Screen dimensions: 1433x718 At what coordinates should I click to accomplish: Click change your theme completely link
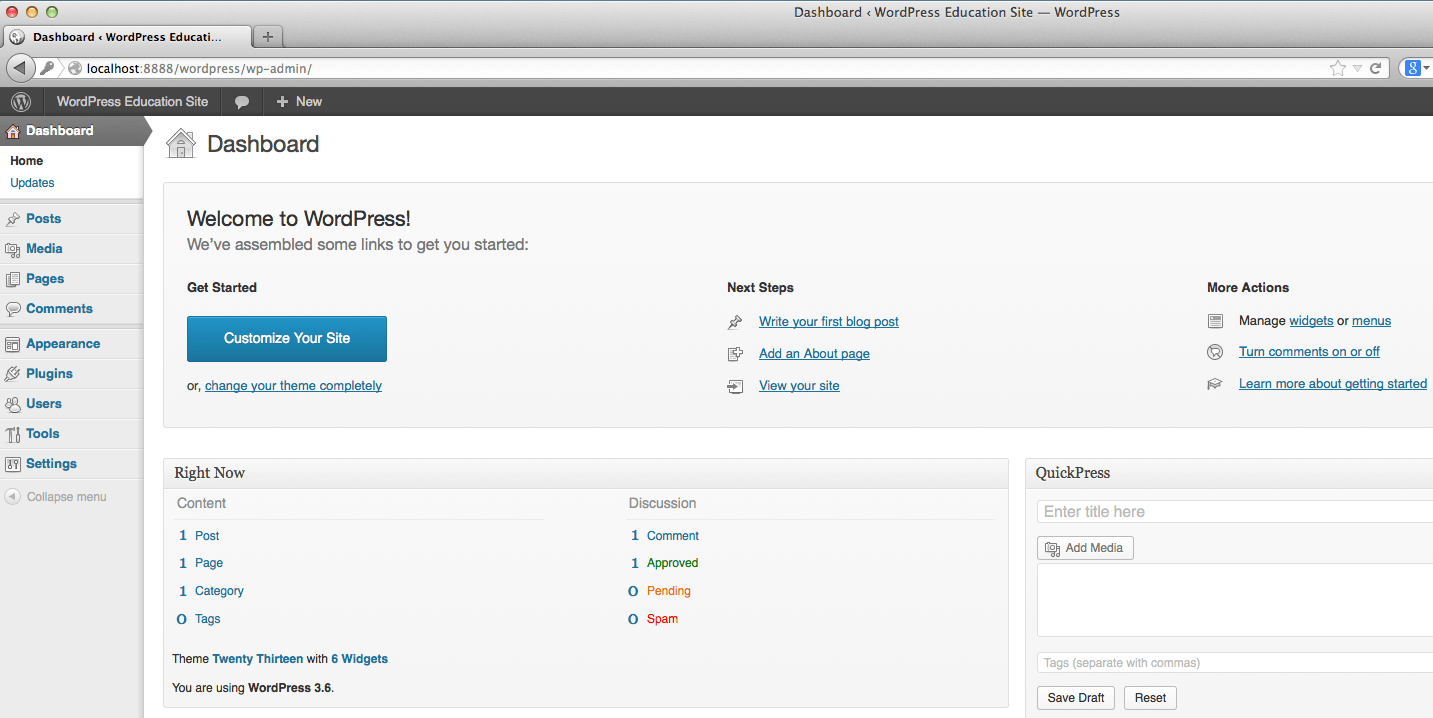[x=293, y=386]
